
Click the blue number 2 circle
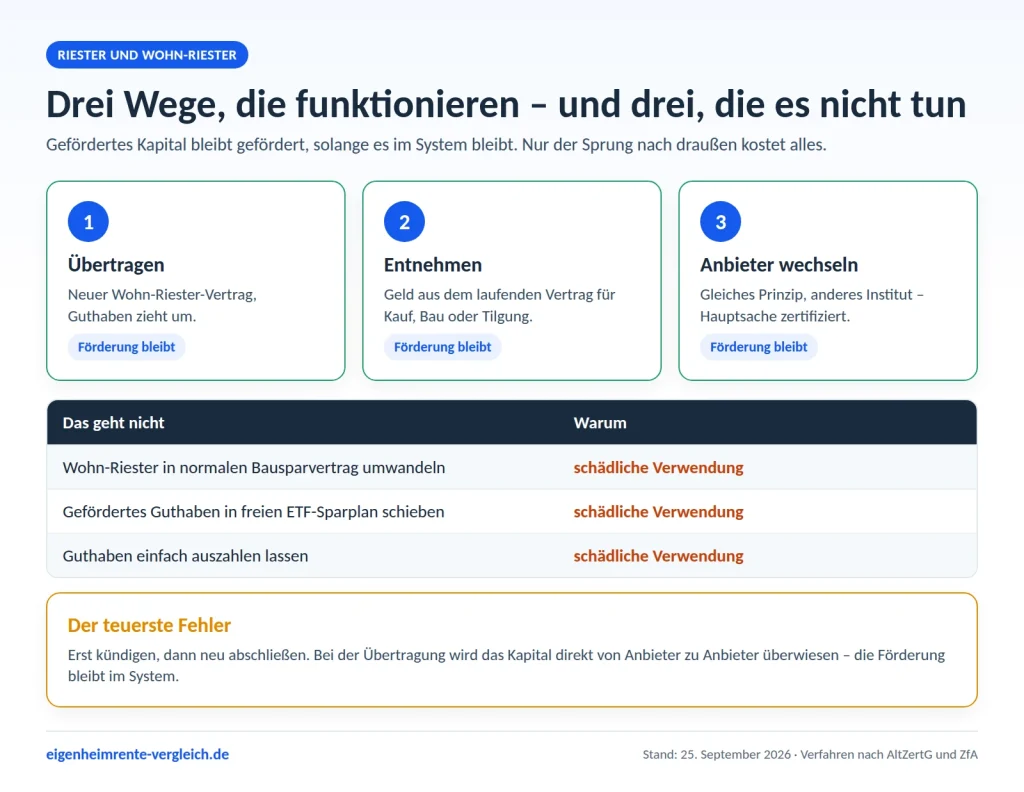404,222
